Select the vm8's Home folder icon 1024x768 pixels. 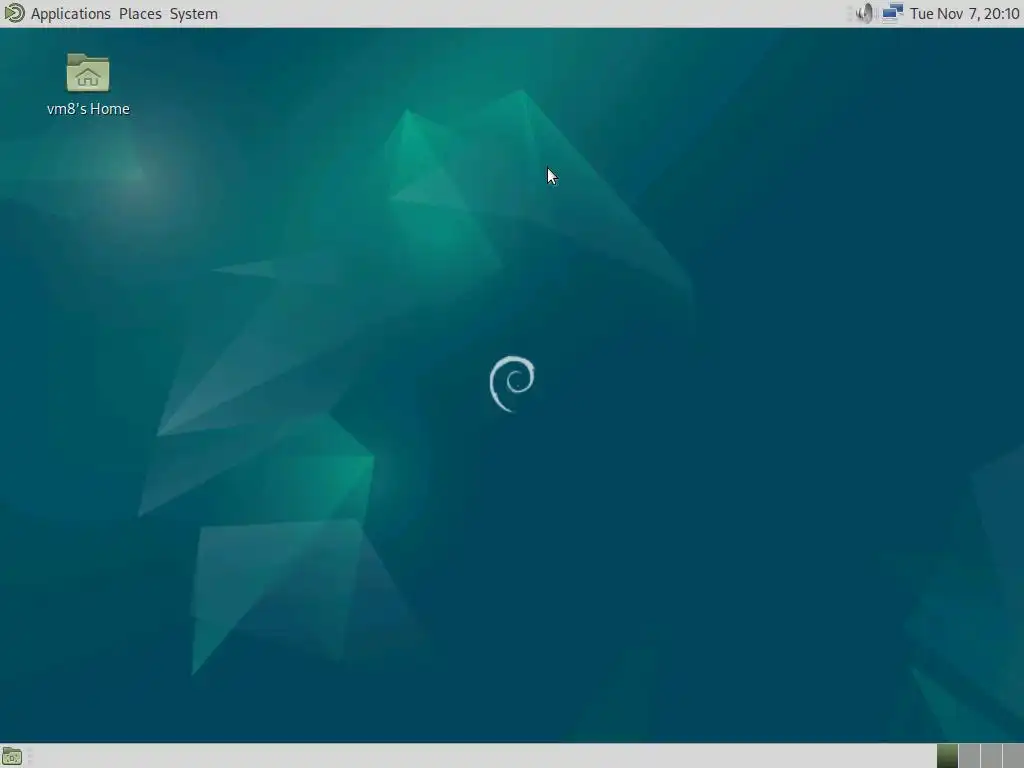[x=88, y=72]
